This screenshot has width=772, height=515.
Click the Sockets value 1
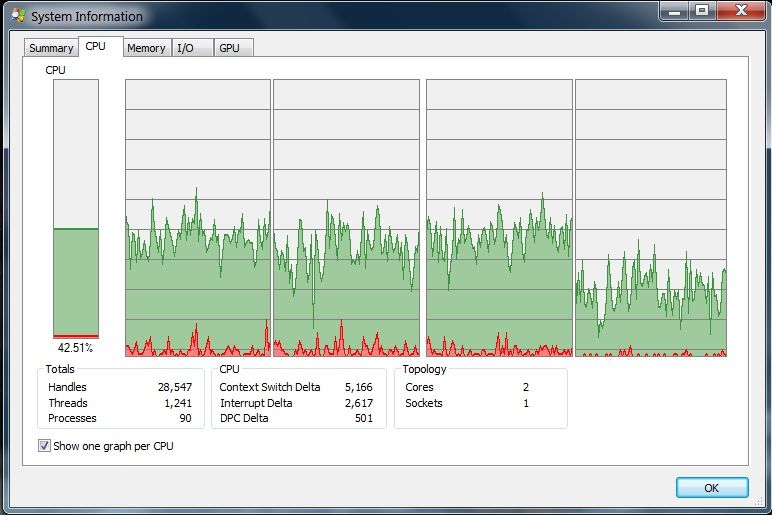(526, 403)
